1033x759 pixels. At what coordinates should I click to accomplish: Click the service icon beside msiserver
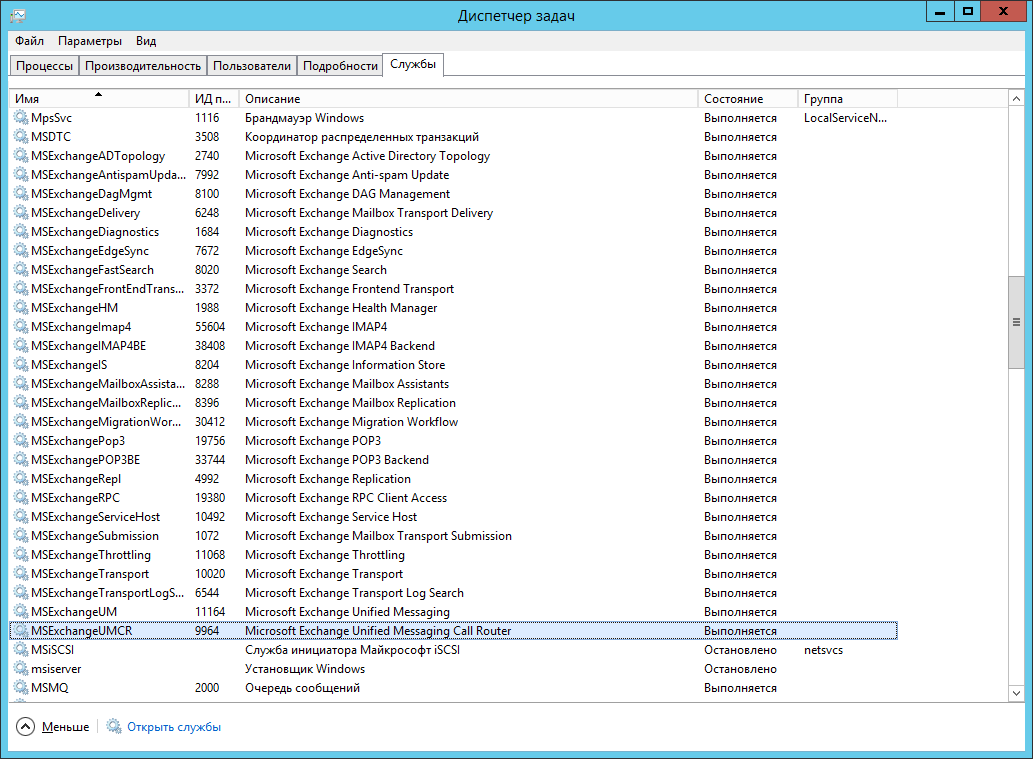coord(21,669)
